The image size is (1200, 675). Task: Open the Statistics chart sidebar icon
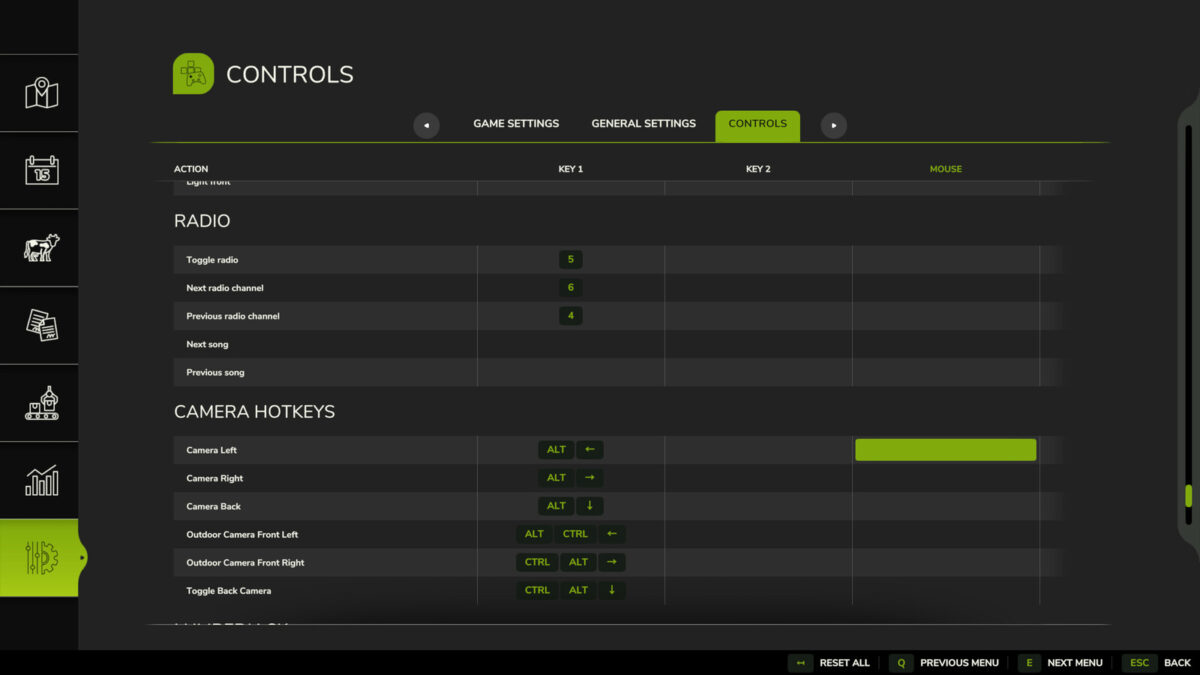point(39,480)
